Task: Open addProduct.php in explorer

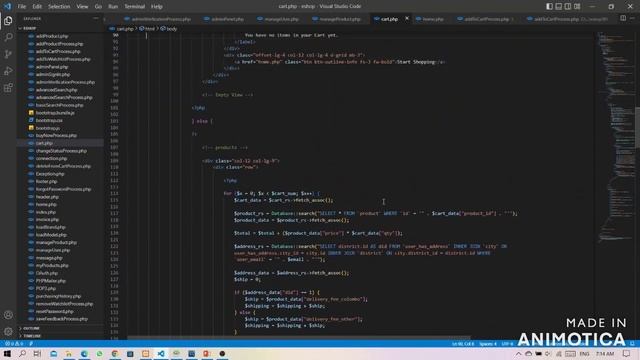Action: click(x=52, y=36)
